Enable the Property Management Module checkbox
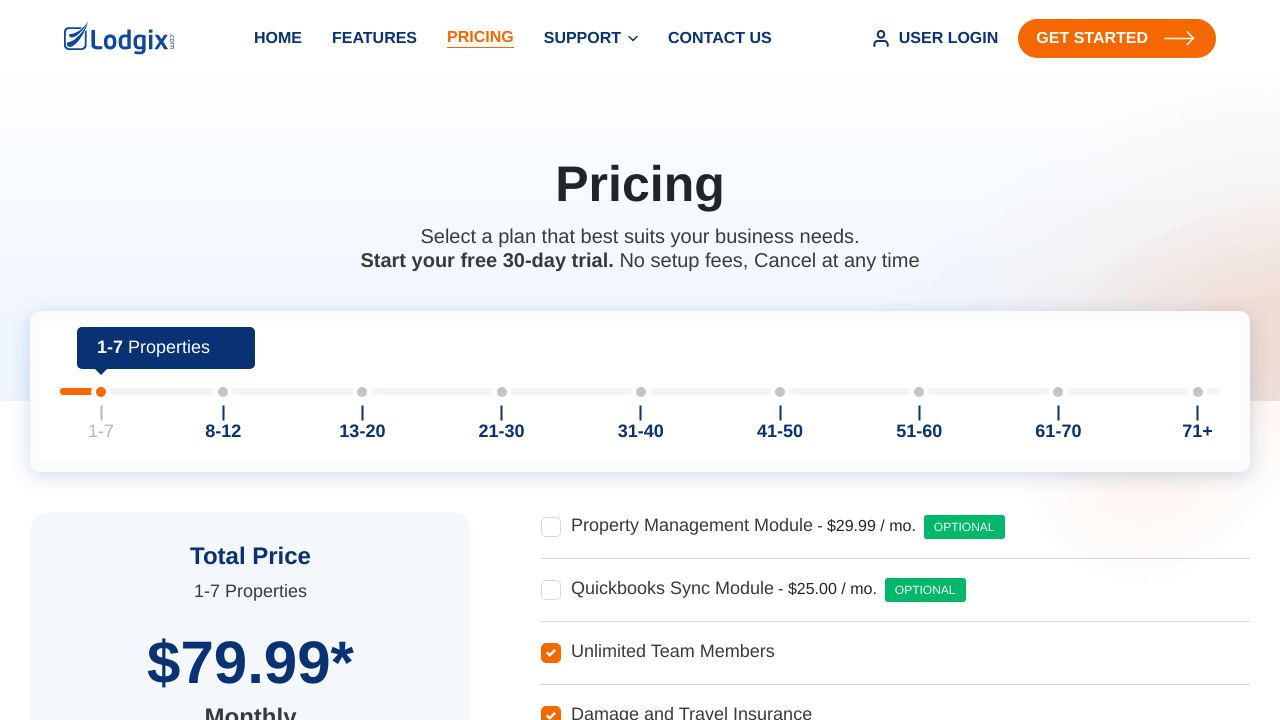 551,527
